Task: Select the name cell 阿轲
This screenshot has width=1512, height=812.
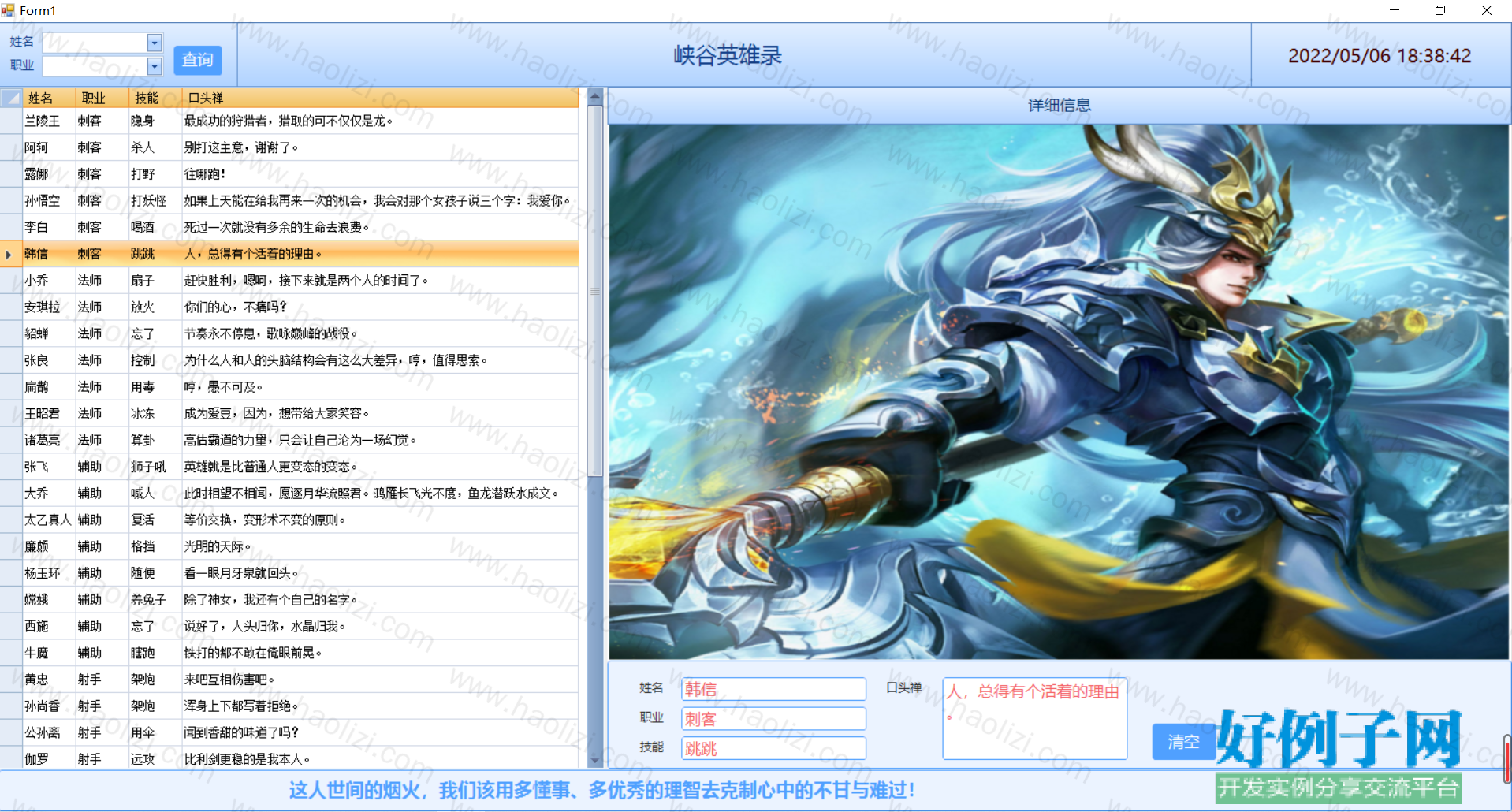Action: coord(49,147)
